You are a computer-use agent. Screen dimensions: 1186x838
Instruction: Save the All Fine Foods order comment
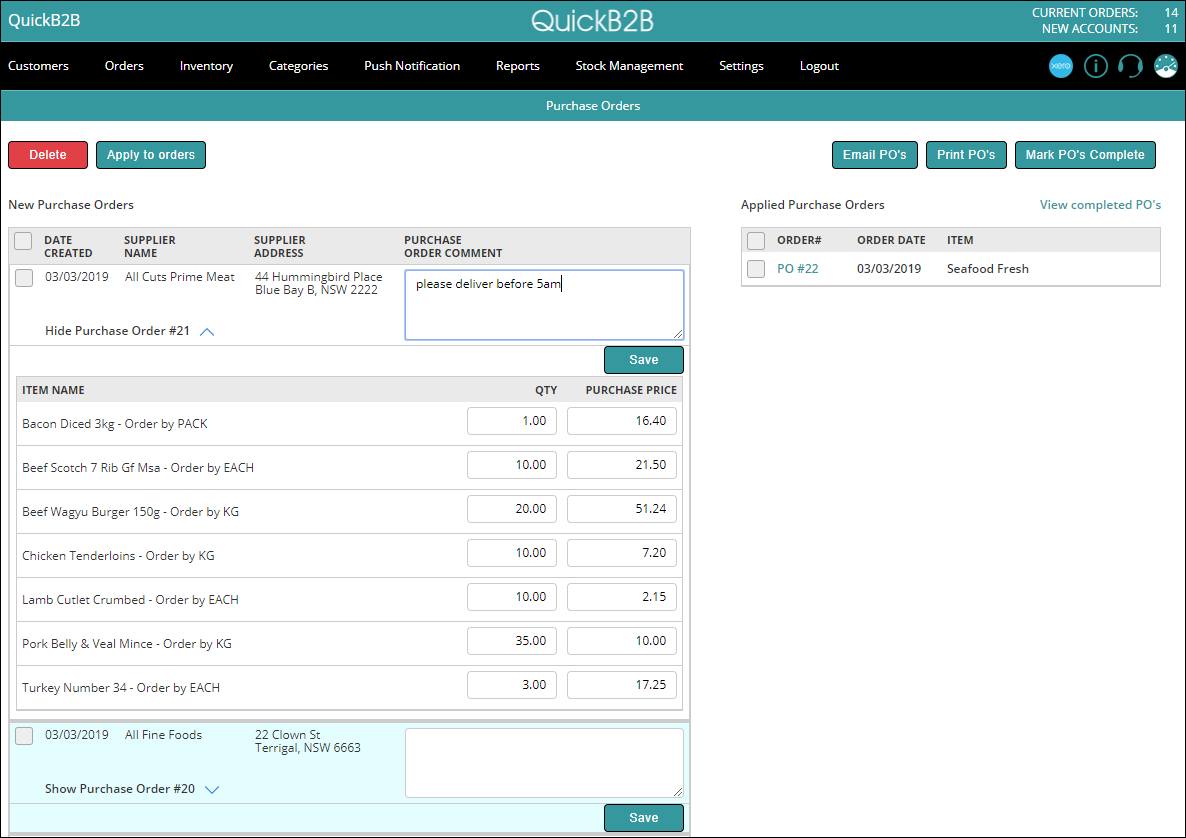[x=644, y=818]
